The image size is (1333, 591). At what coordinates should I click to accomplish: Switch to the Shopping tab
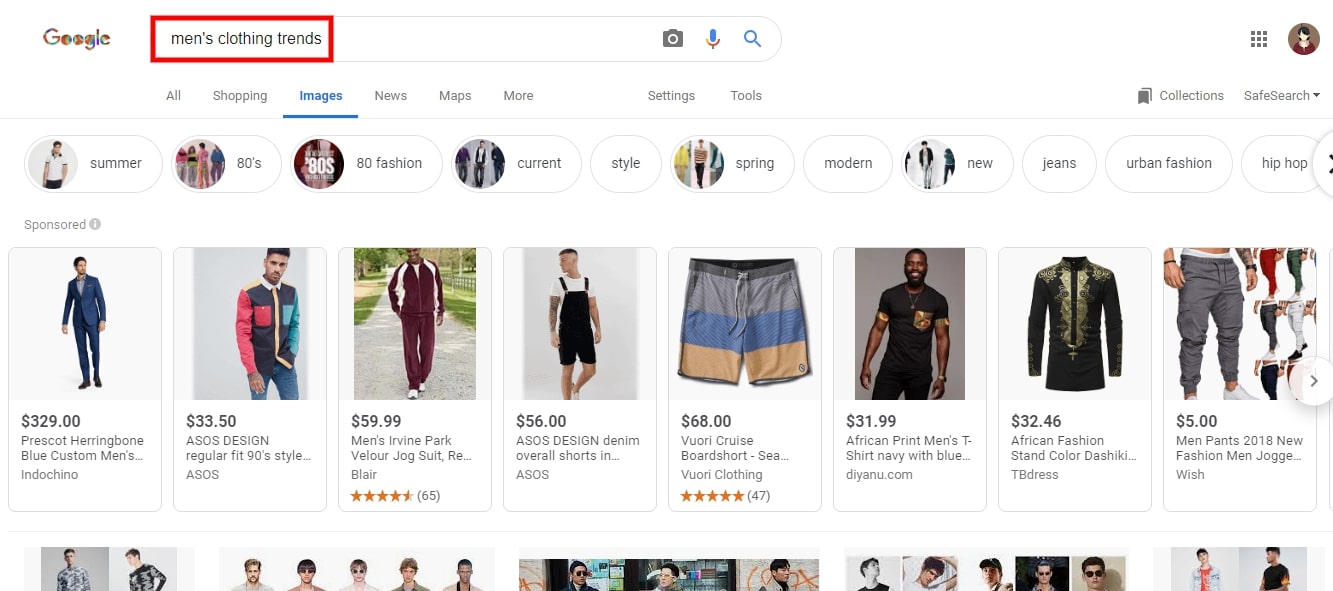click(x=240, y=96)
